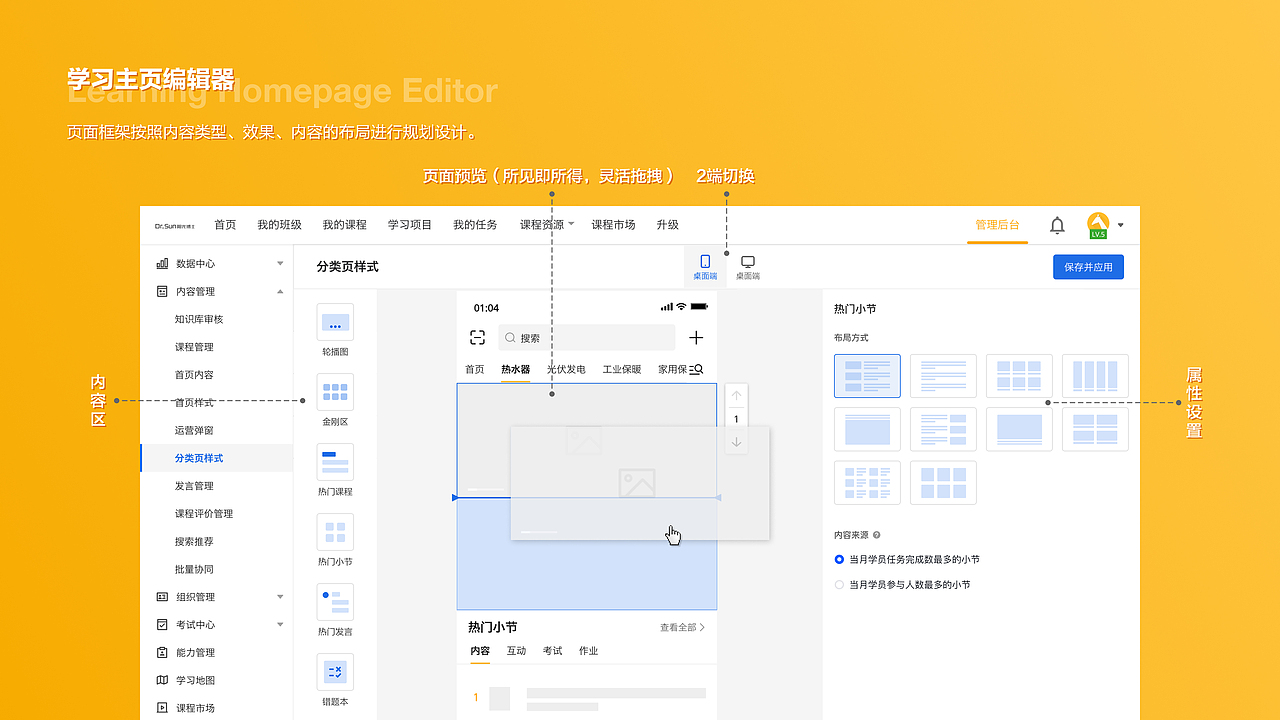The height and width of the screenshot is (720, 1280).
Task: Select the 金刚区 component icon
Action: pyautogui.click(x=335, y=392)
